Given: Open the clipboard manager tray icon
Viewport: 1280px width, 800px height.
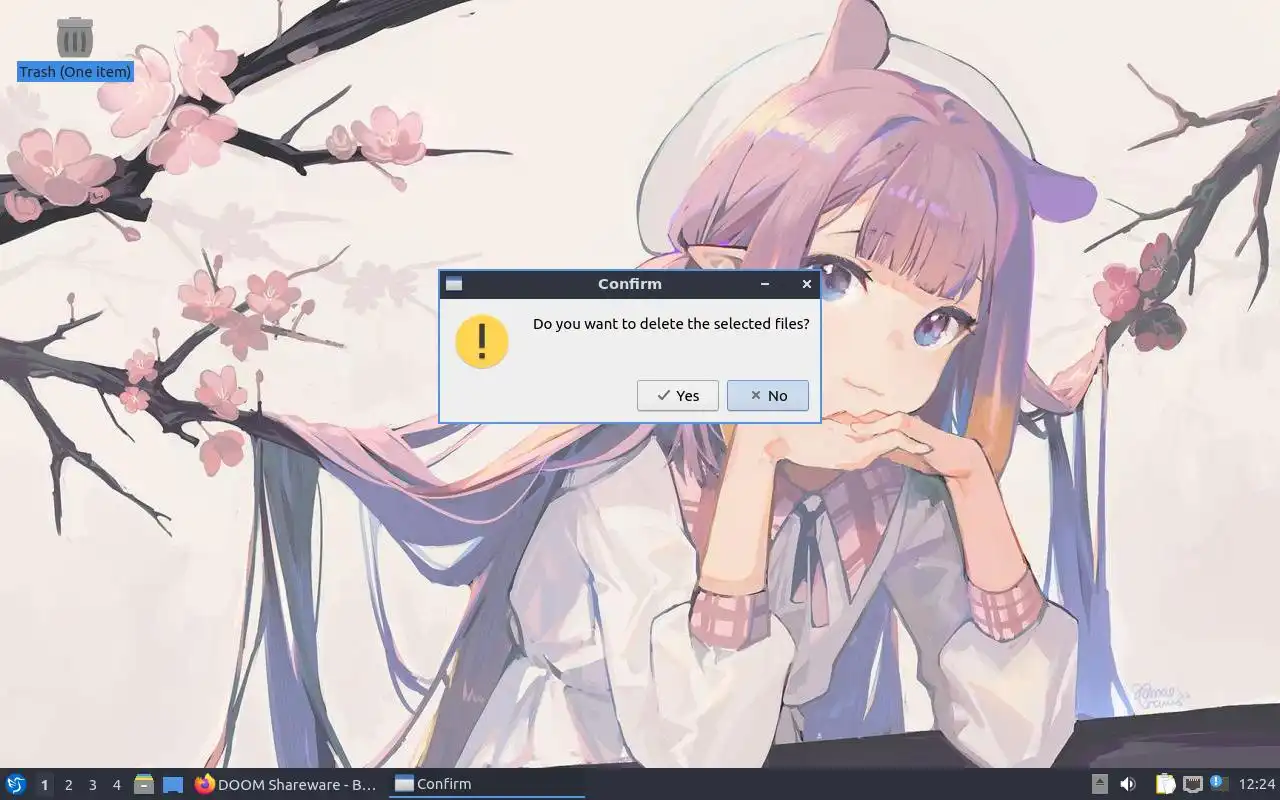Looking at the screenshot, I should (1165, 784).
